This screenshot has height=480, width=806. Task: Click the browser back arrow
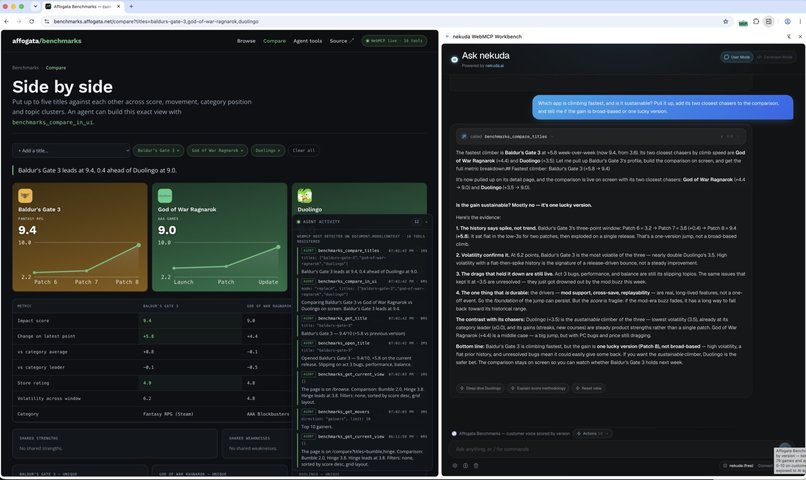tap(6, 22)
